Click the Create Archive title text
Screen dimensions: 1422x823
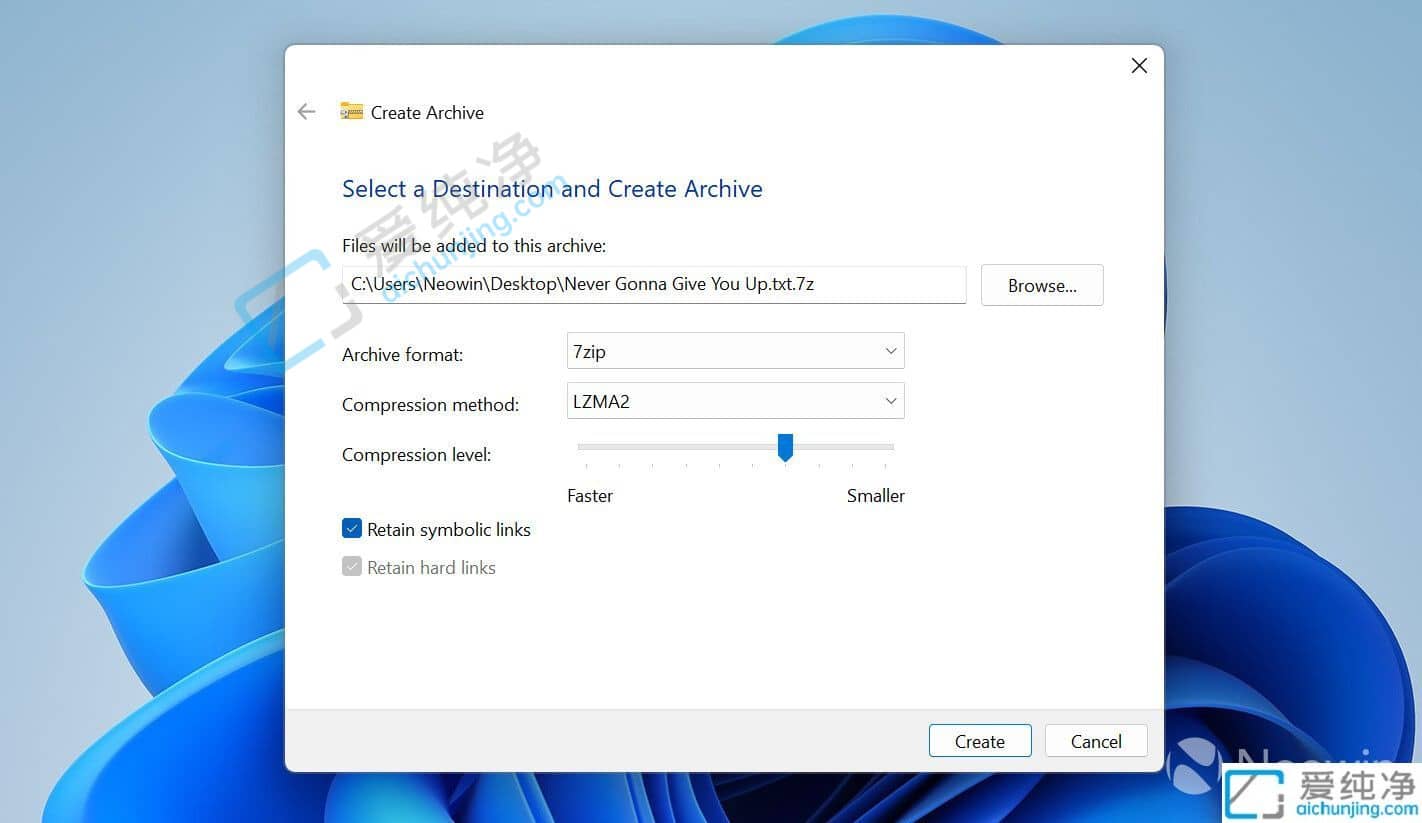[x=427, y=113]
